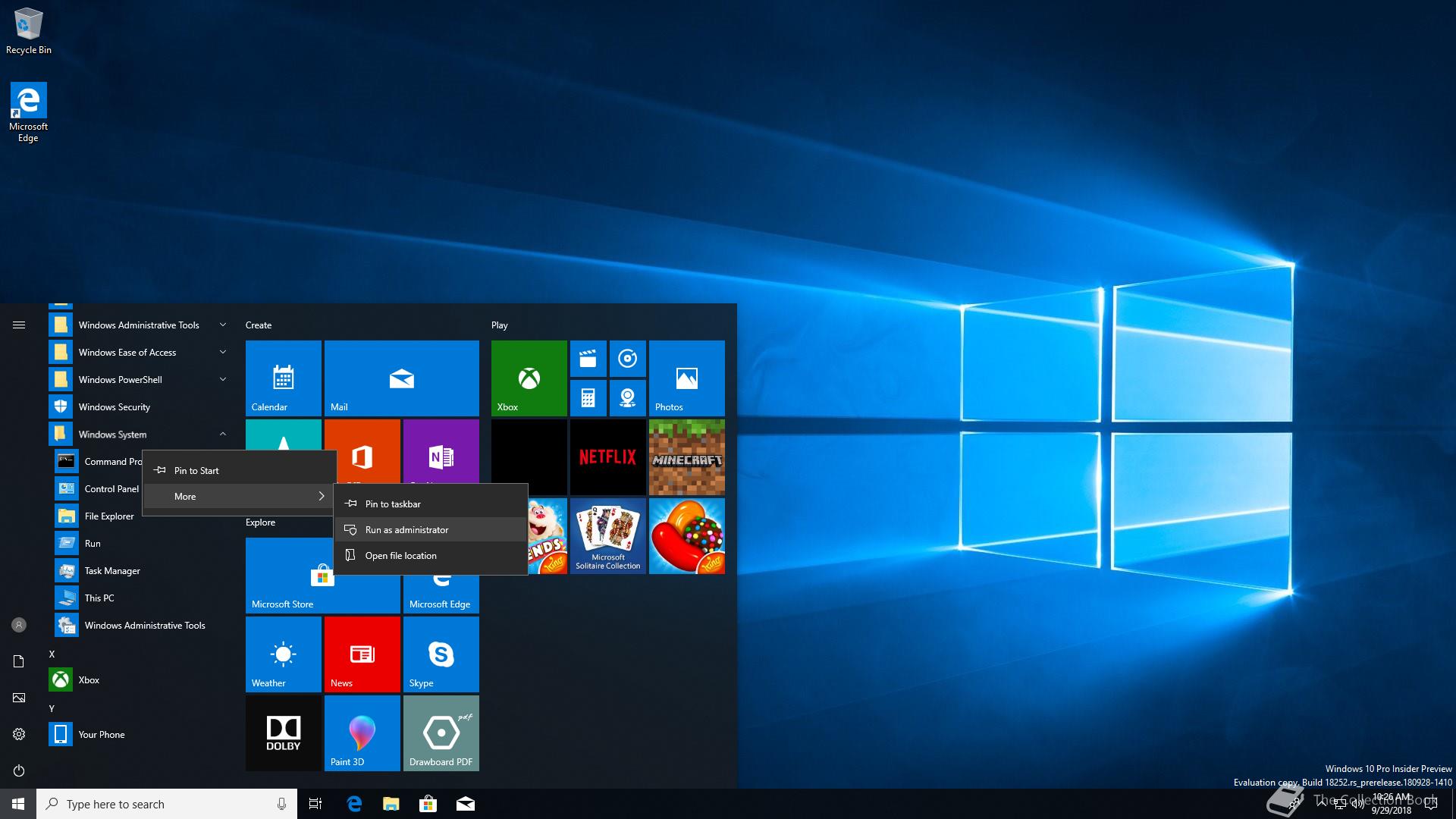Open Microsoft Edge from taskbar
The width and height of the screenshot is (1456, 819).
pos(353,804)
